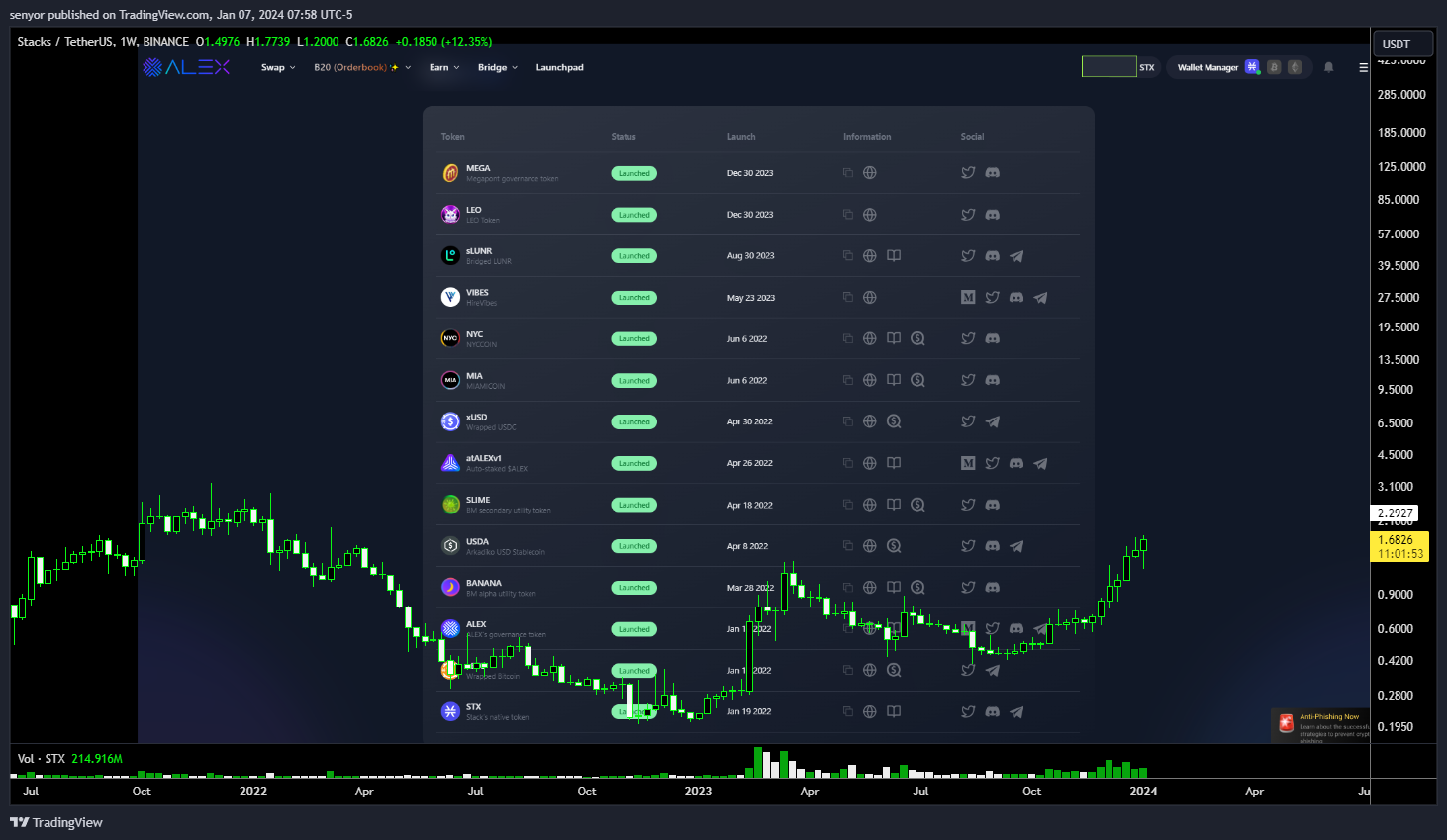Open sLUNR's Telegram link
Screen dimensions: 1447x840
click(1016, 255)
